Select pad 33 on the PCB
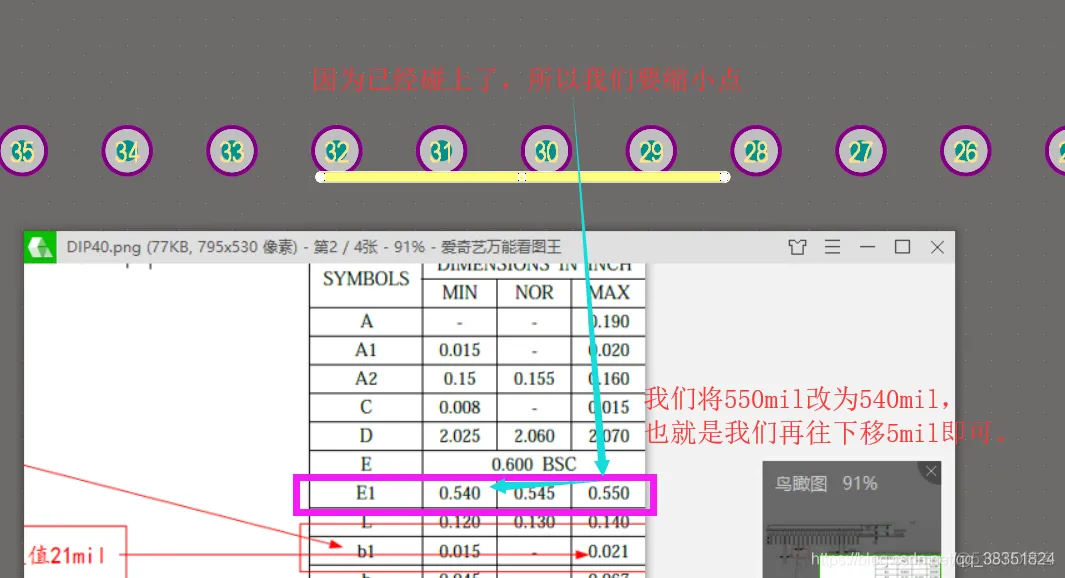Viewport: 1065px width, 578px height. 232,152
